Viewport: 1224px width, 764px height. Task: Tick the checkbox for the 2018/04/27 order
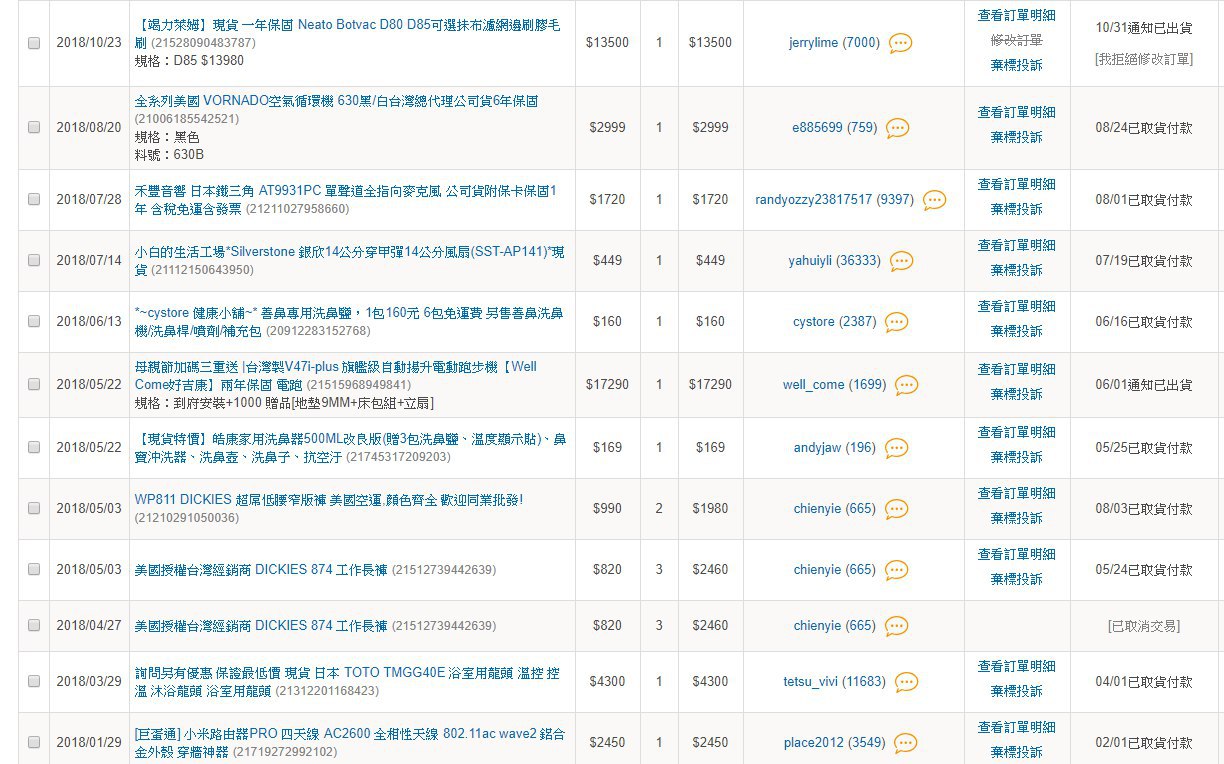[34, 625]
